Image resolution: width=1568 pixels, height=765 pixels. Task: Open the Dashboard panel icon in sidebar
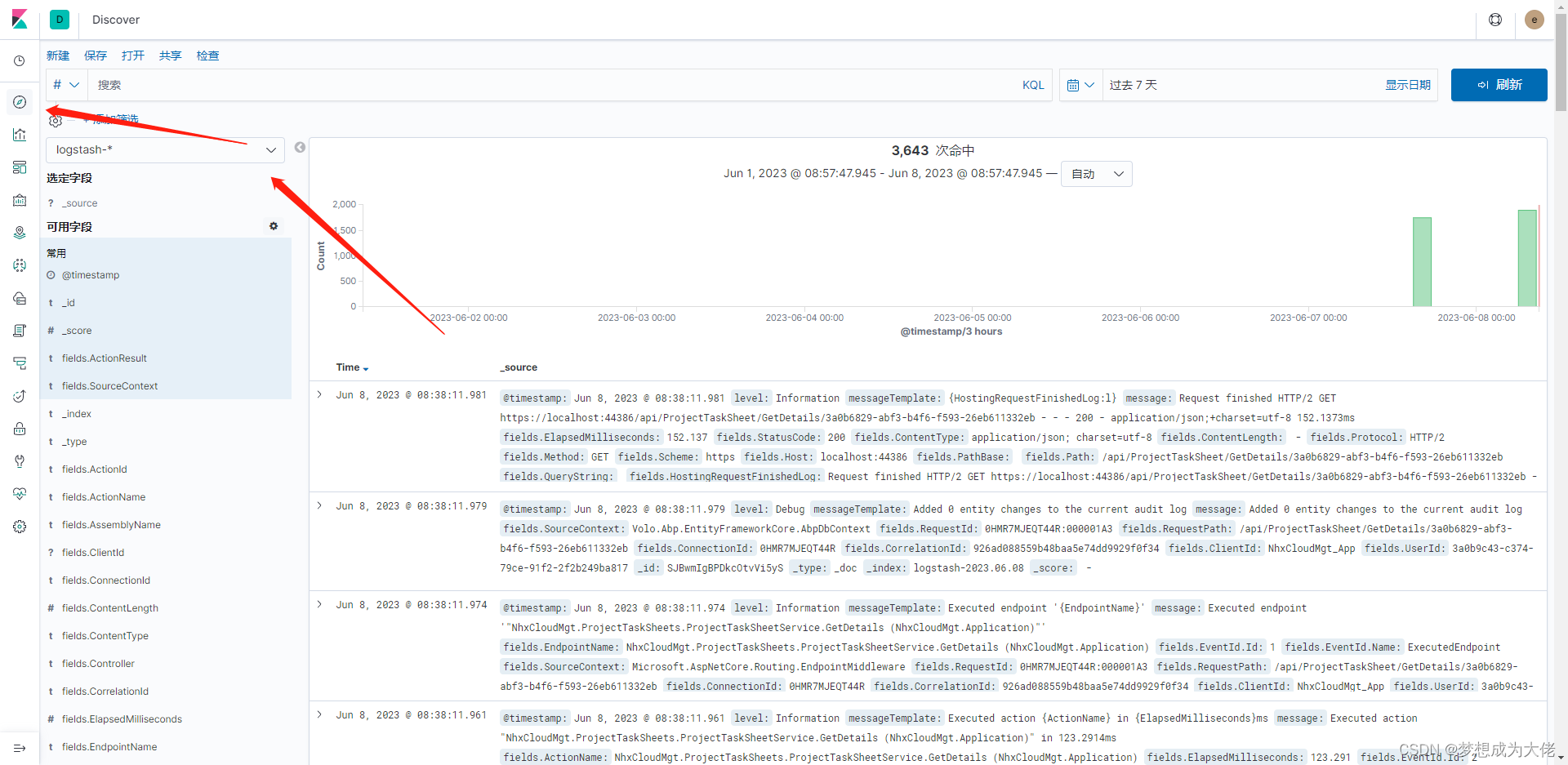20,167
